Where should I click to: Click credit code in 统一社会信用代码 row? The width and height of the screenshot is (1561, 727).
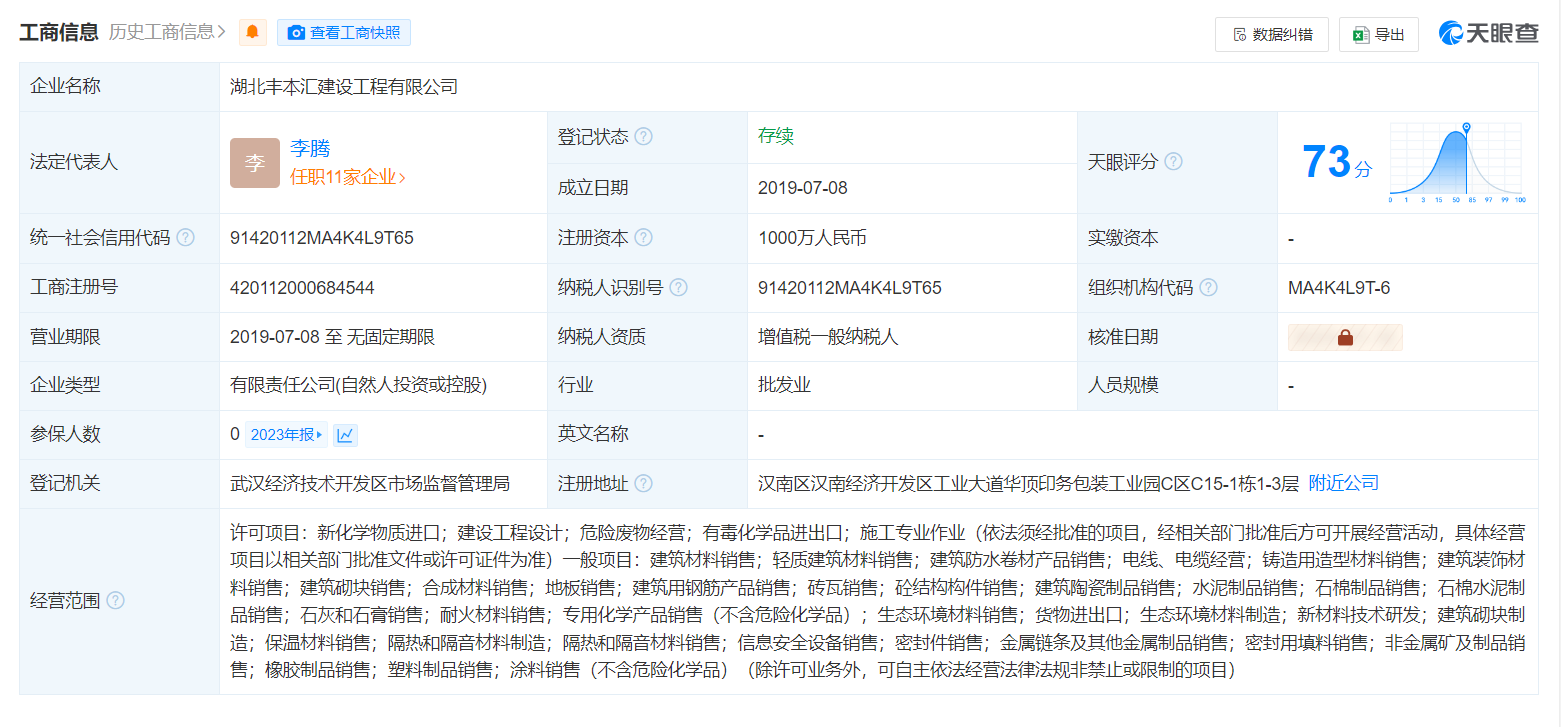point(322,238)
